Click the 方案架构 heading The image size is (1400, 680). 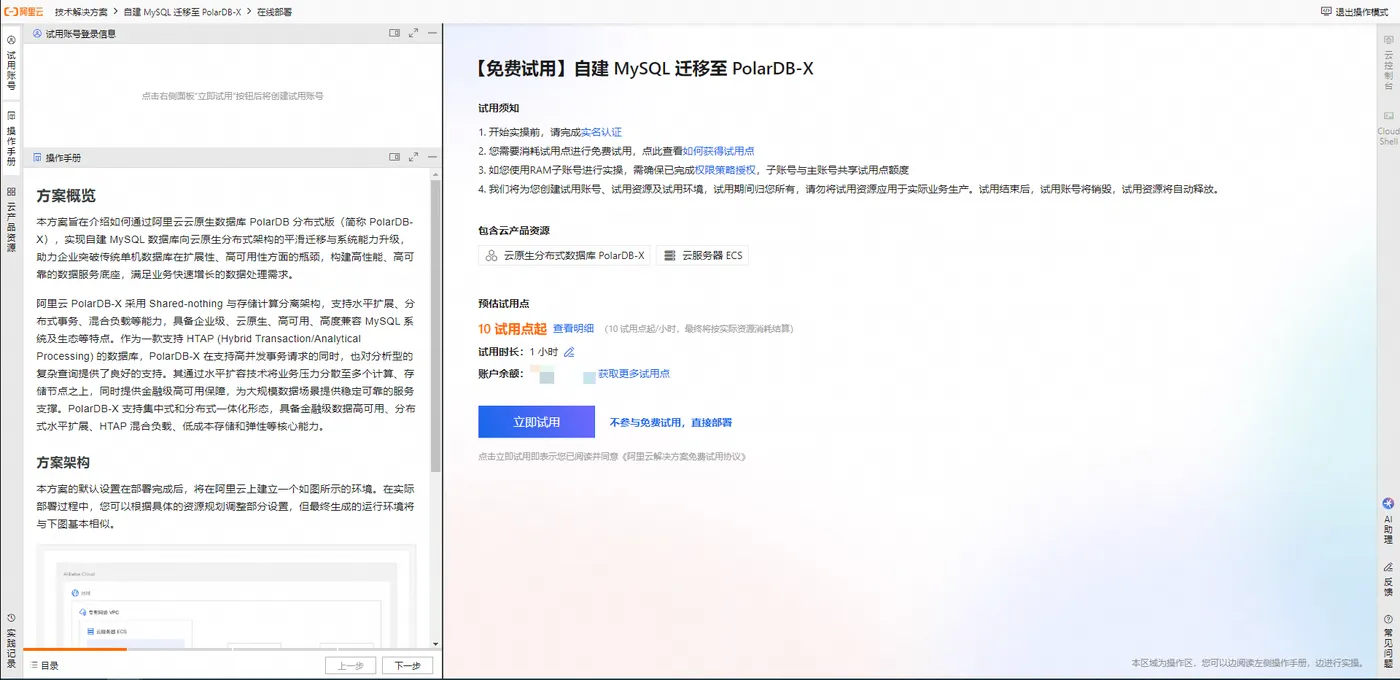(63, 462)
